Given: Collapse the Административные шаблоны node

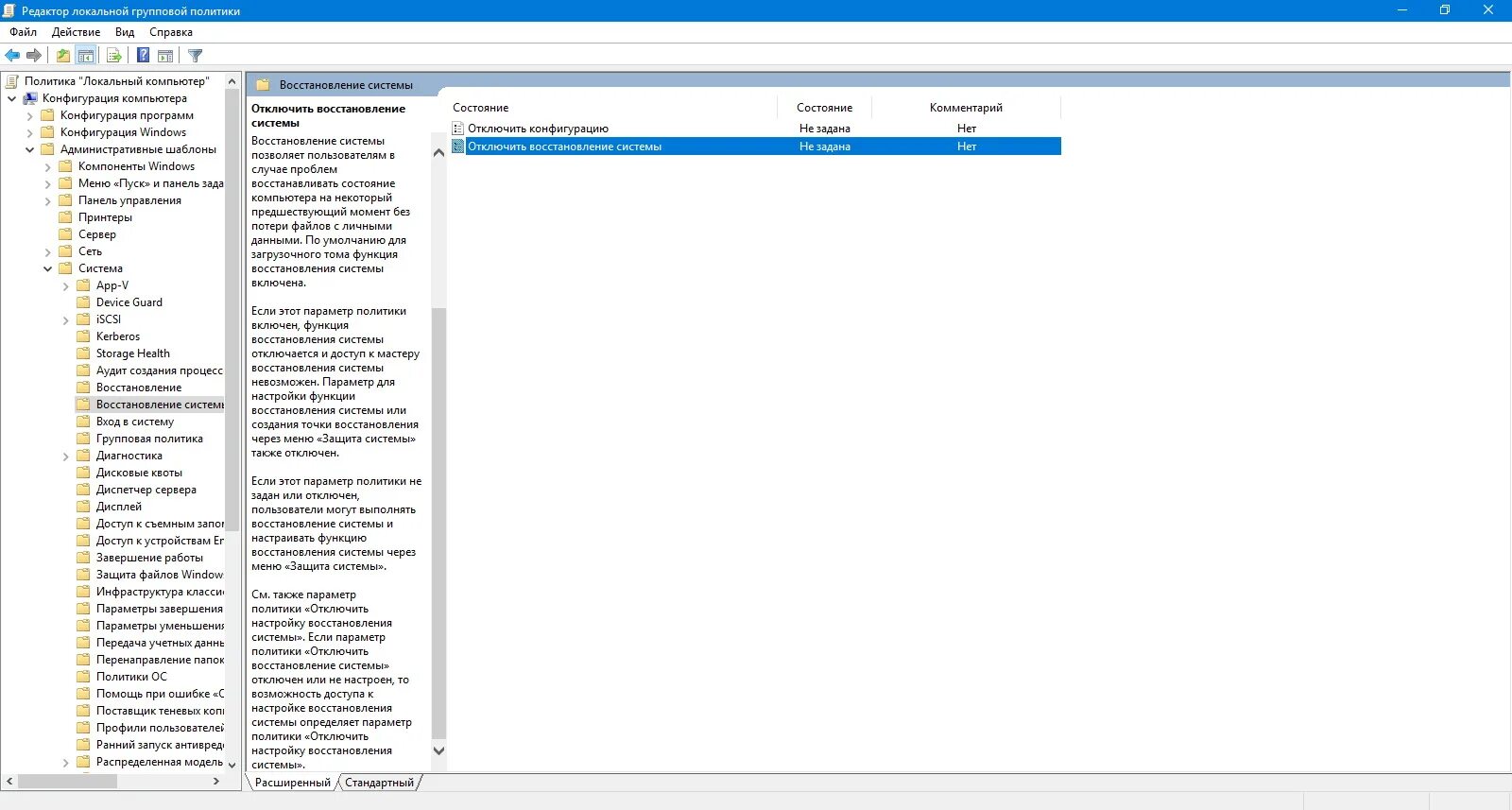Looking at the screenshot, I should point(29,149).
